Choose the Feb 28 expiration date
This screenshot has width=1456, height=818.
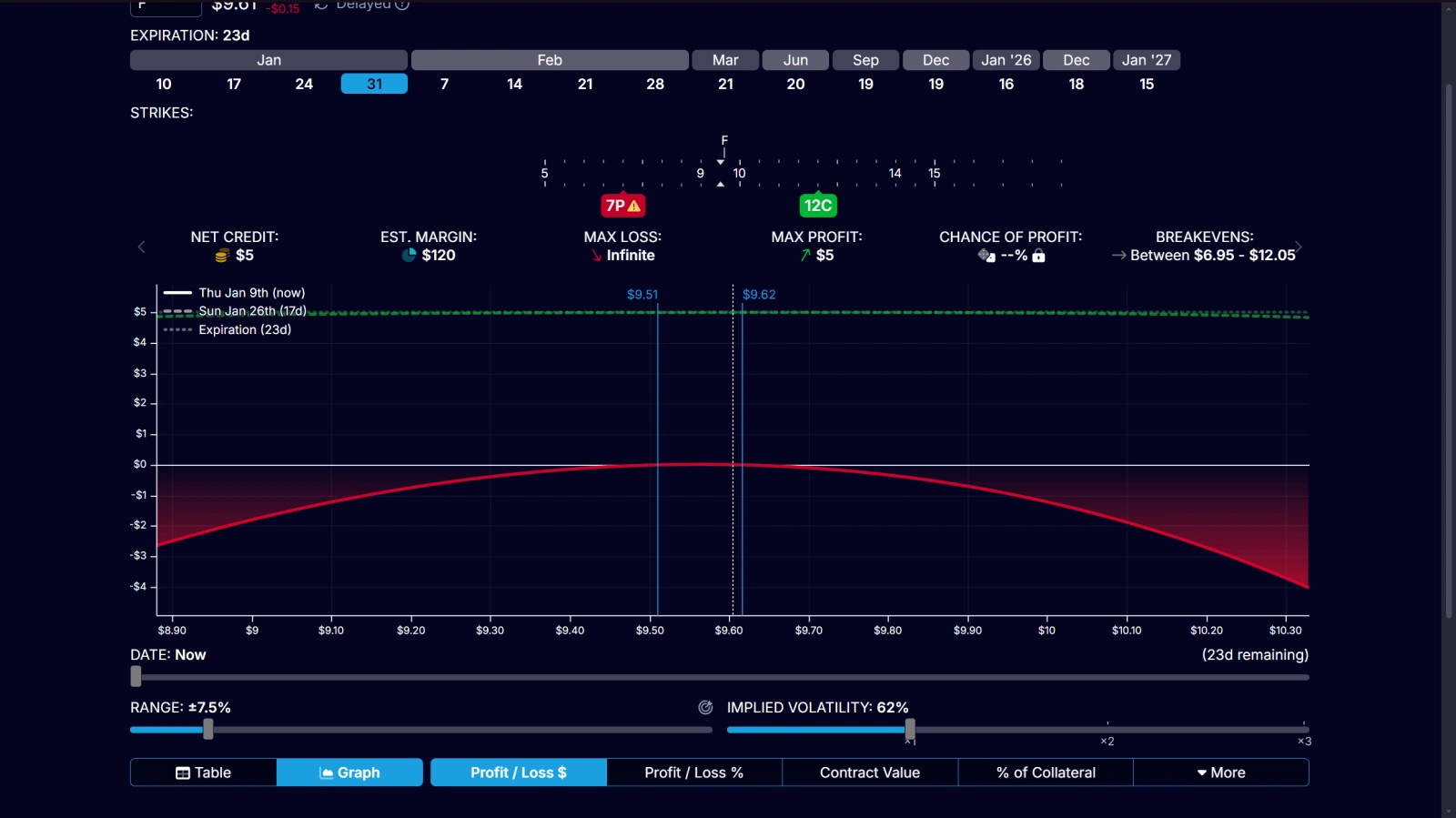[x=655, y=84]
